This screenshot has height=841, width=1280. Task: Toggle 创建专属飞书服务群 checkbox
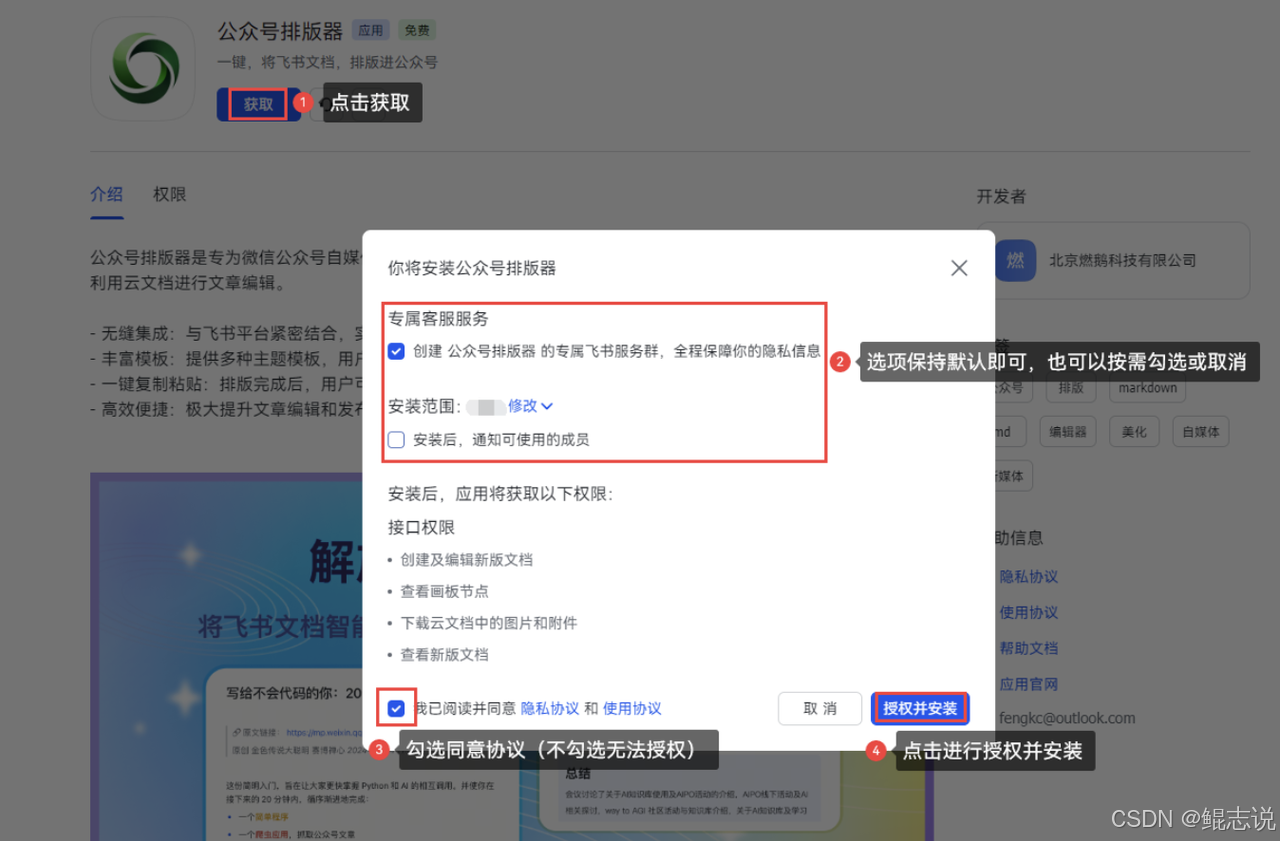pos(396,351)
